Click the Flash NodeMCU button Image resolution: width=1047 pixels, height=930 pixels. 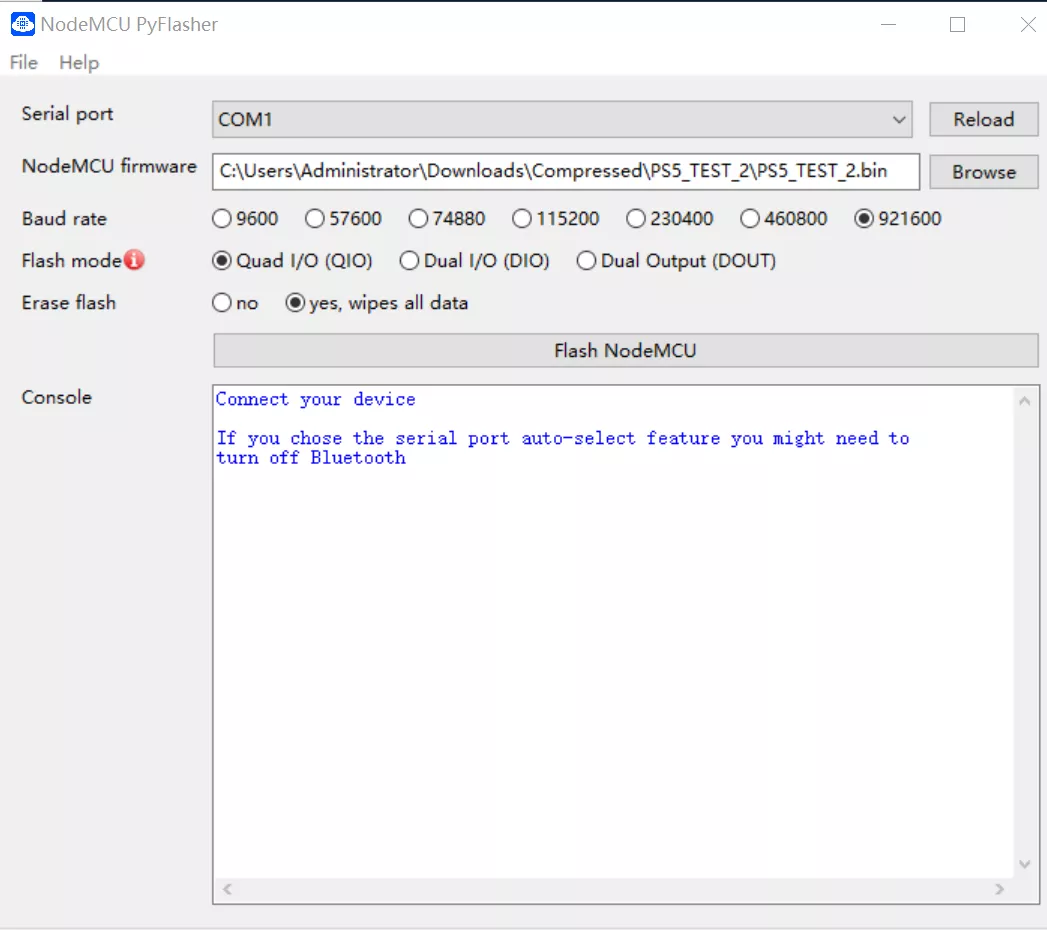click(625, 351)
